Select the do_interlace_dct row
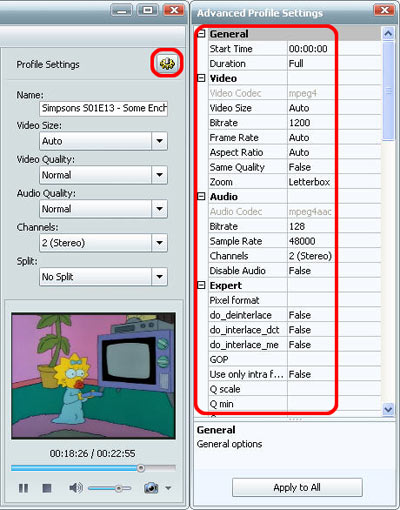400x510 pixels. (x=295, y=330)
